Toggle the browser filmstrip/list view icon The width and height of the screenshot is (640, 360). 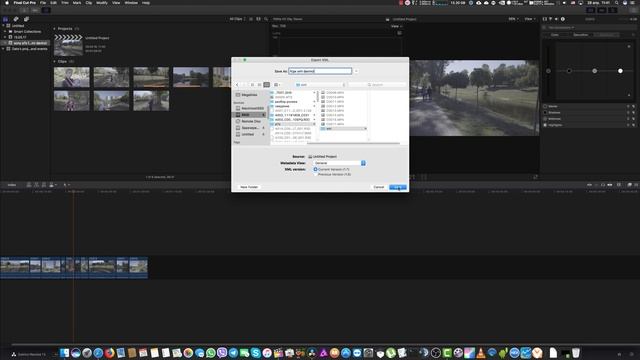point(251,19)
